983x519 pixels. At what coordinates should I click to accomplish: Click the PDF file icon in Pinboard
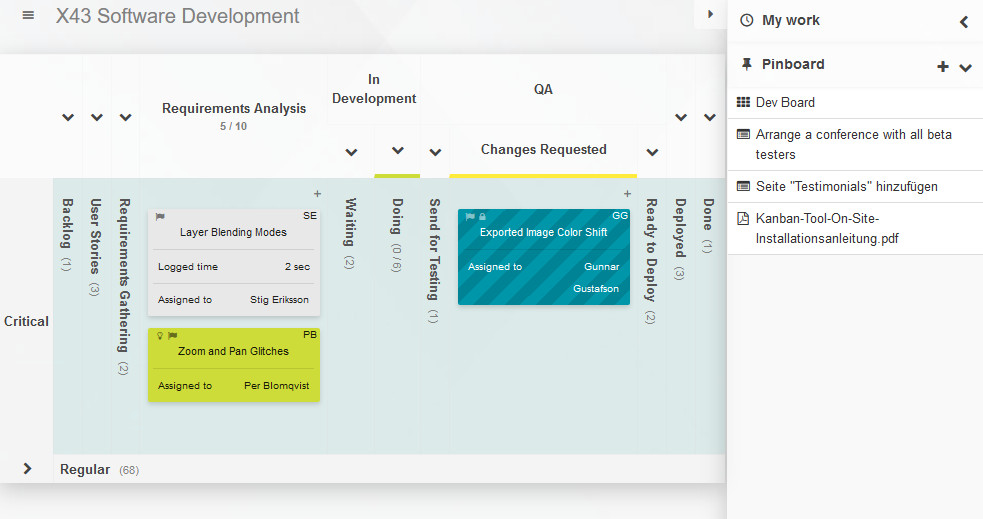coord(743,219)
